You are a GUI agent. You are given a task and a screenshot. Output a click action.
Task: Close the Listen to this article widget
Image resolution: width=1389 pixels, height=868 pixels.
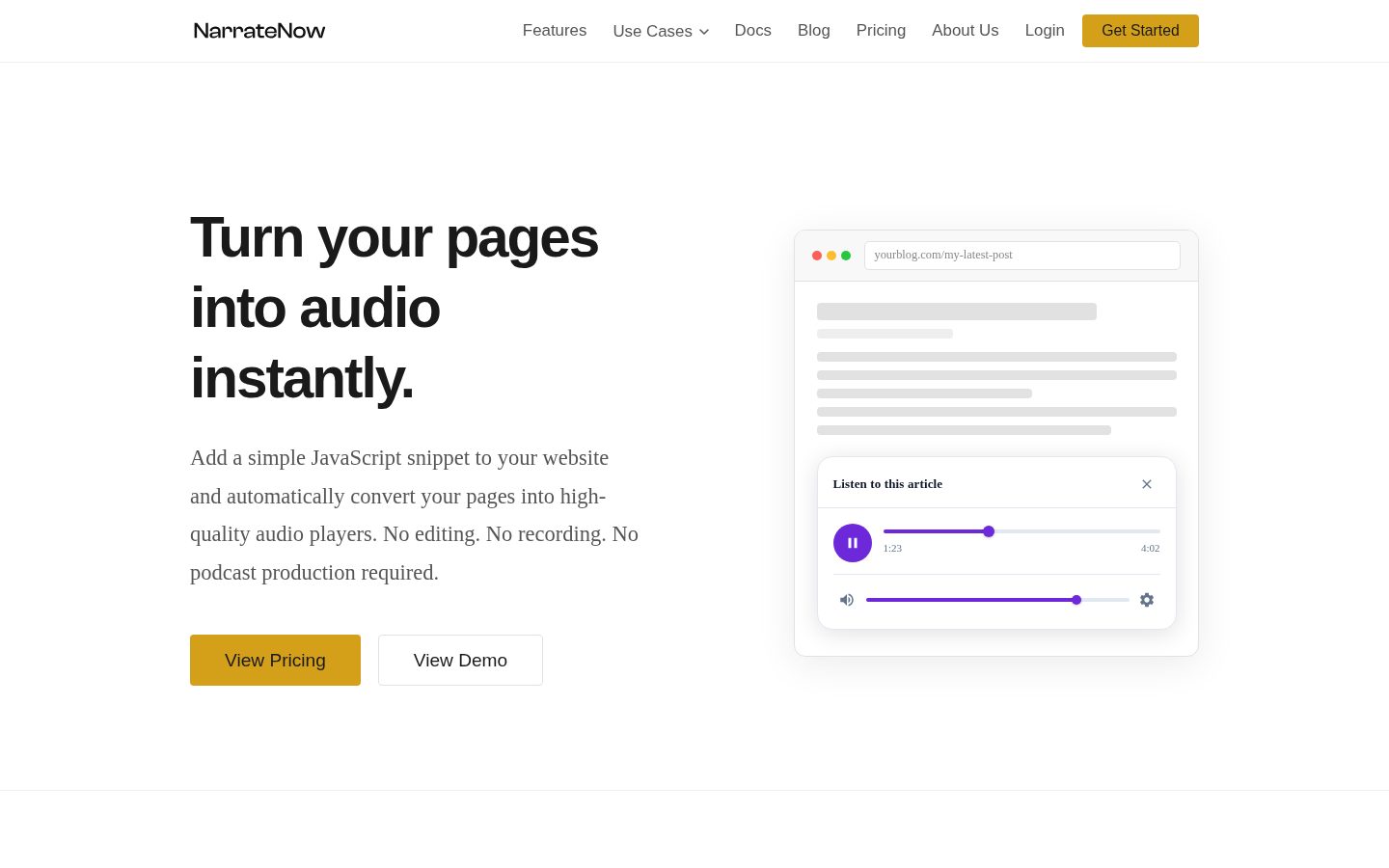tap(1147, 484)
